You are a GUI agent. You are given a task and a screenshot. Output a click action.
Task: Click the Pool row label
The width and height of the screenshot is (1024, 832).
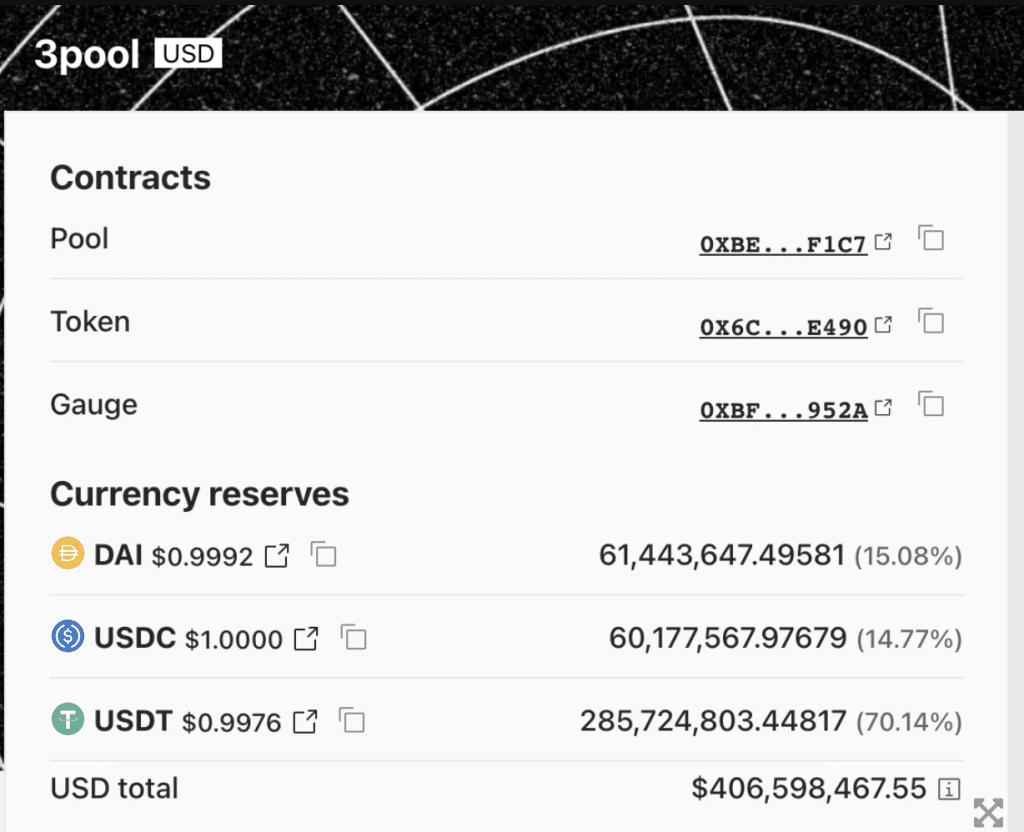(80, 238)
